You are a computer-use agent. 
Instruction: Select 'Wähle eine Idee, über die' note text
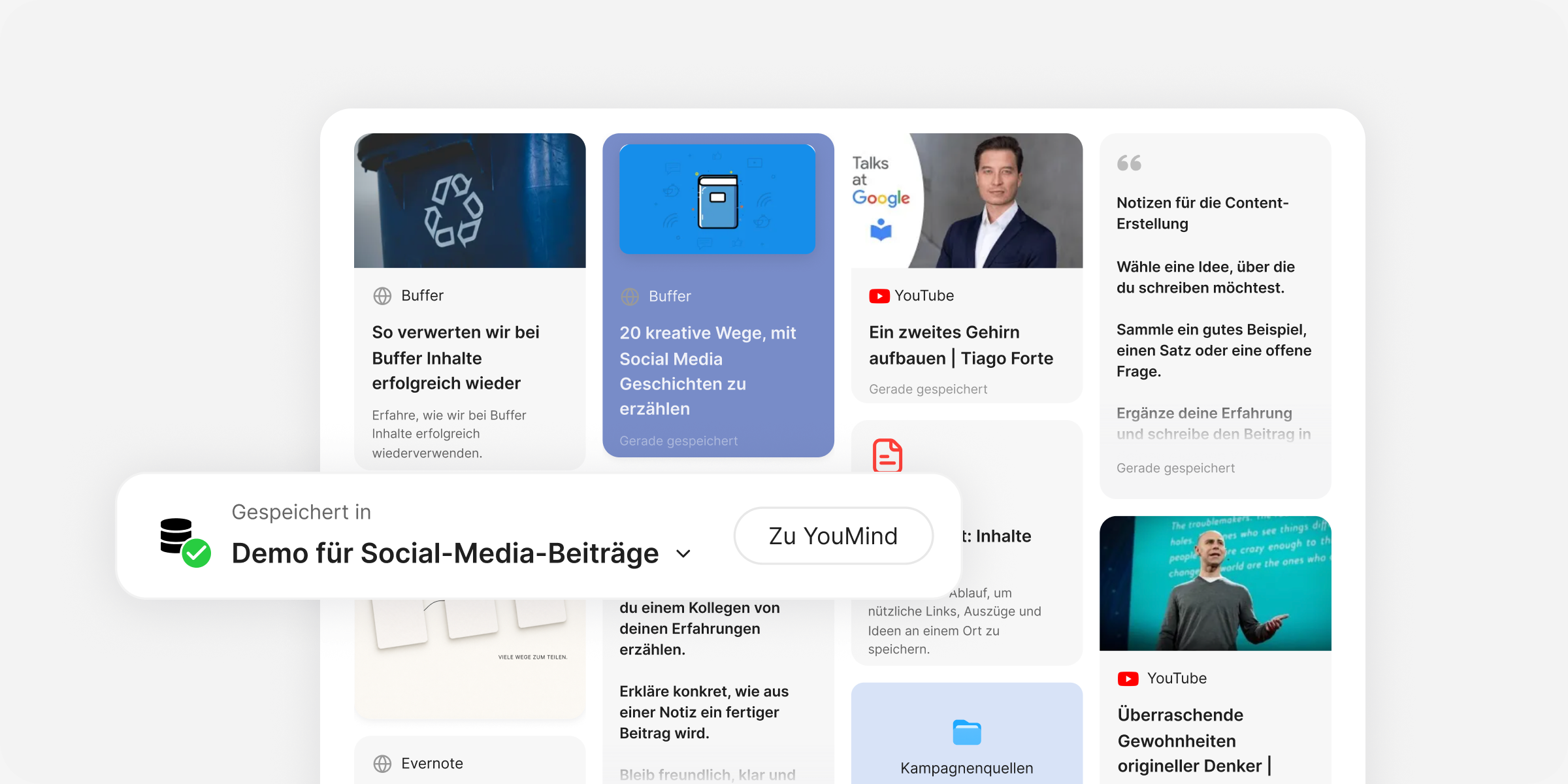tap(1205, 277)
